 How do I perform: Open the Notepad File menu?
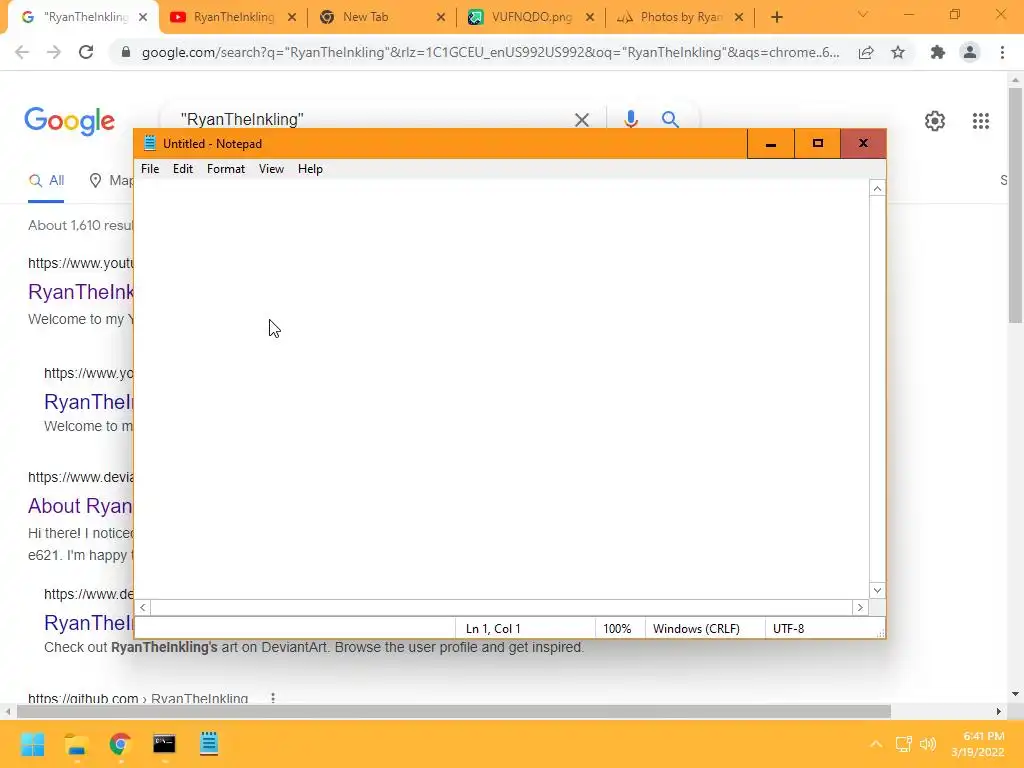point(150,168)
